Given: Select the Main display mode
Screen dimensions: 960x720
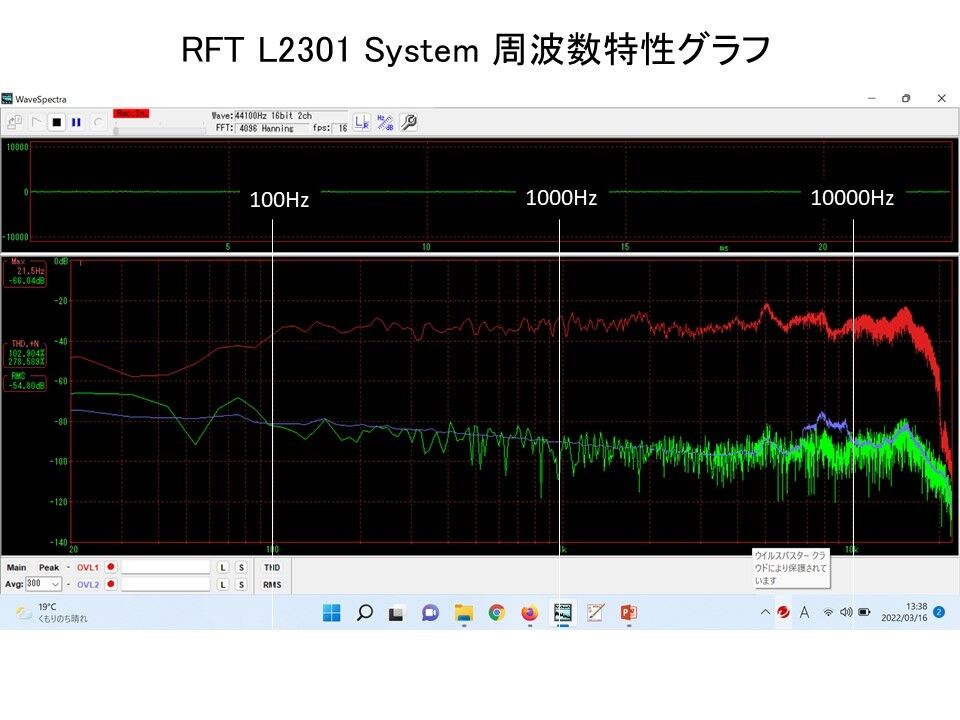Looking at the screenshot, I should point(16,567).
